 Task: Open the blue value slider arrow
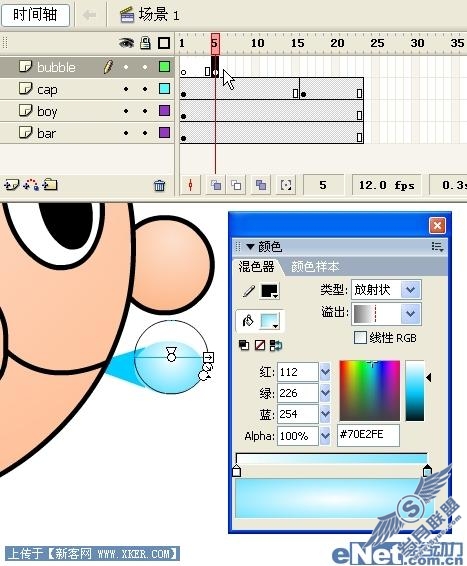coord(325,414)
